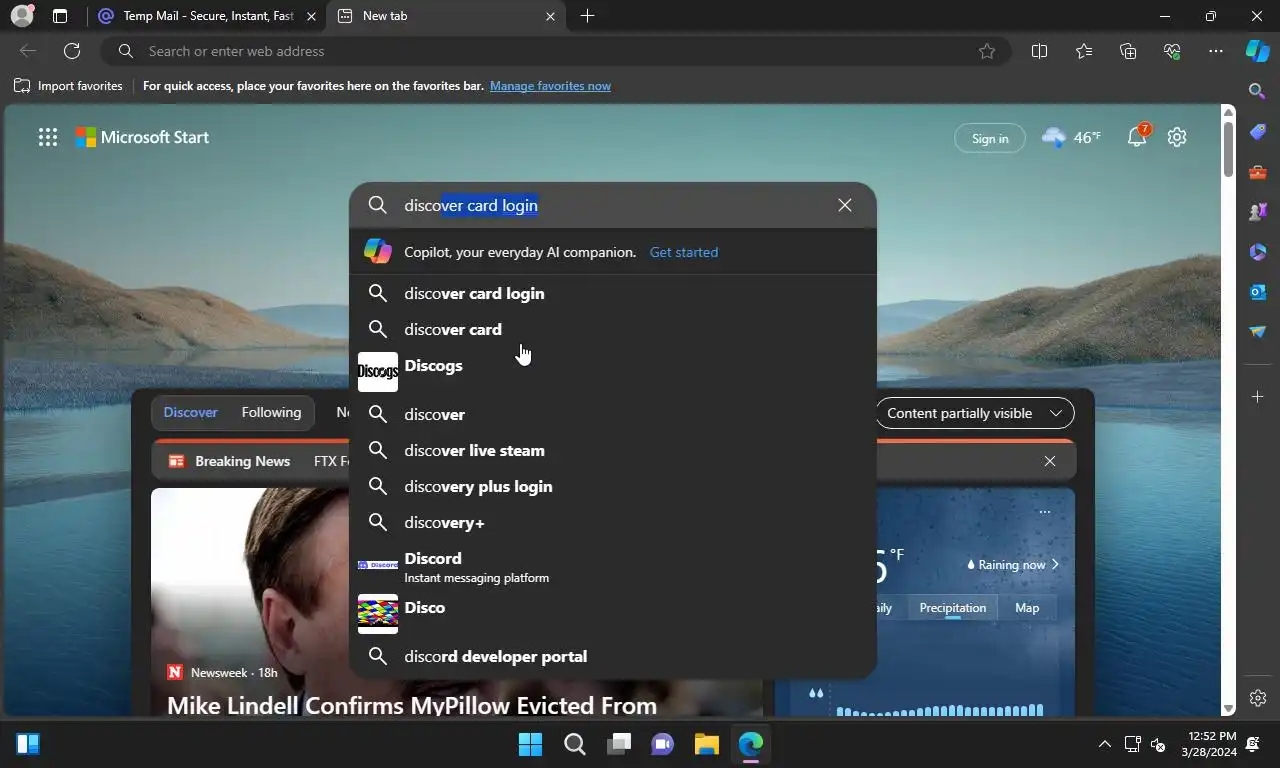The height and width of the screenshot is (768, 1280).
Task: Switch to Following feed tab
Action: [x=271, y=412]
